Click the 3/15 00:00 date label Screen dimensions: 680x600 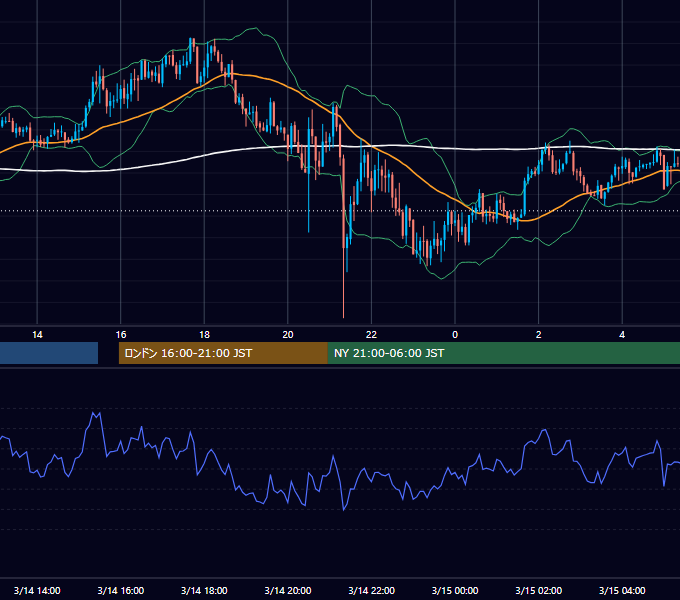click(x=455, y=590)
